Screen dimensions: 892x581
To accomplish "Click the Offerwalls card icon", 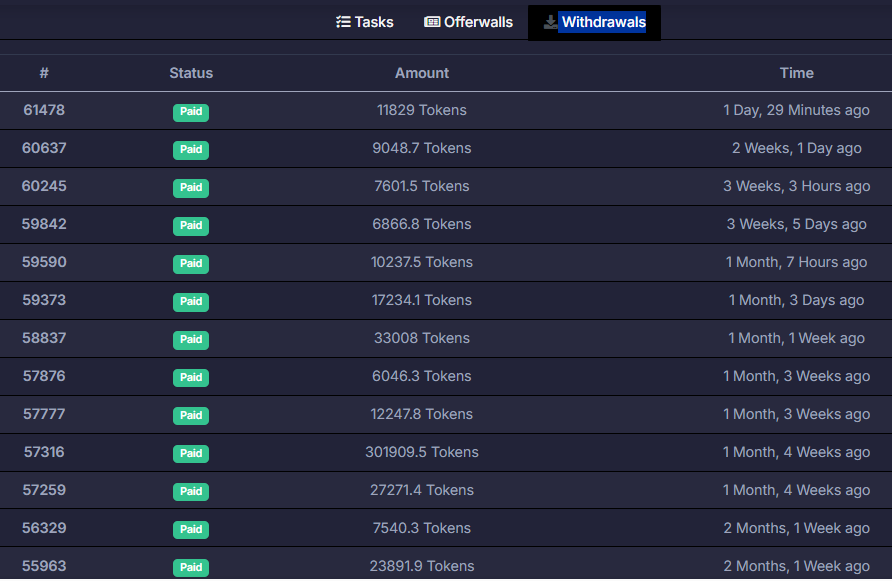I will click(x=432, y=22).
